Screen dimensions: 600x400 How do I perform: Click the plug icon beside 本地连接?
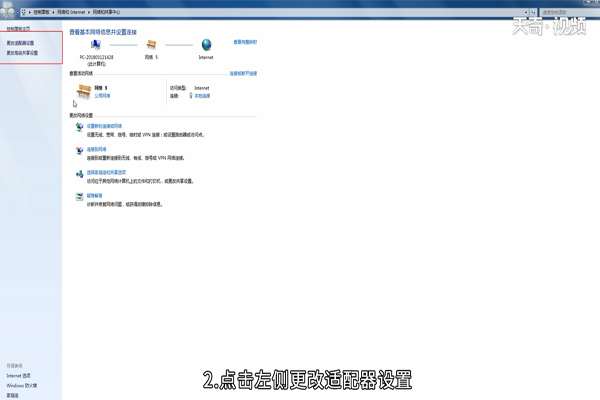(x=191, y=96)
